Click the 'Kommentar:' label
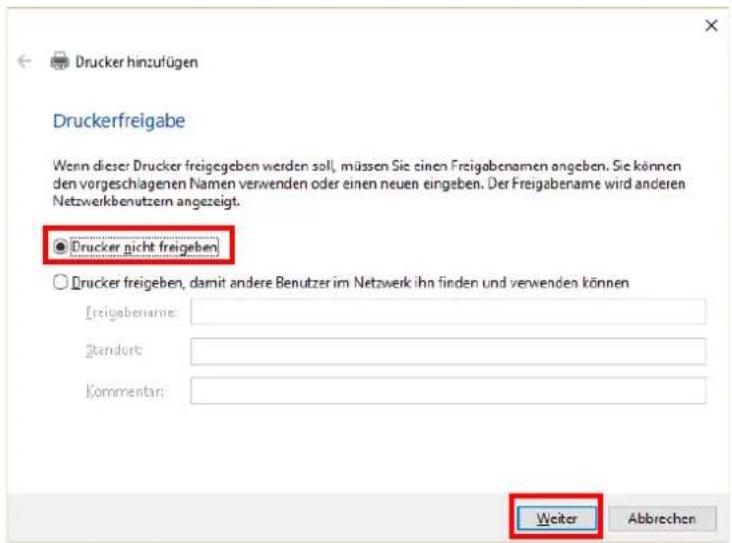Screen dimensions: 732x543 [x=125, y=391]
